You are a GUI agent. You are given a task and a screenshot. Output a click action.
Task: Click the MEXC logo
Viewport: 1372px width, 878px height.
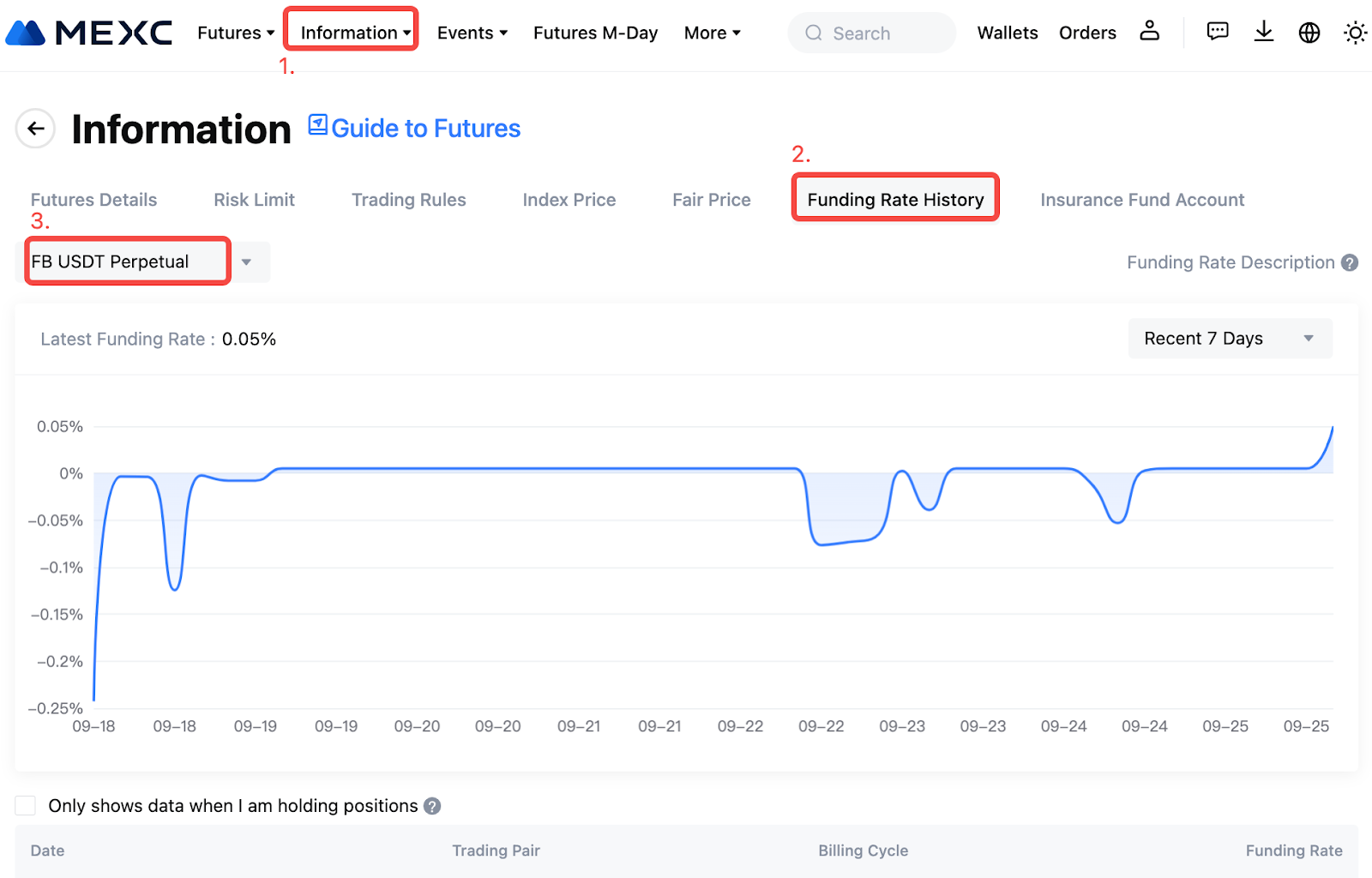(89, 33)
